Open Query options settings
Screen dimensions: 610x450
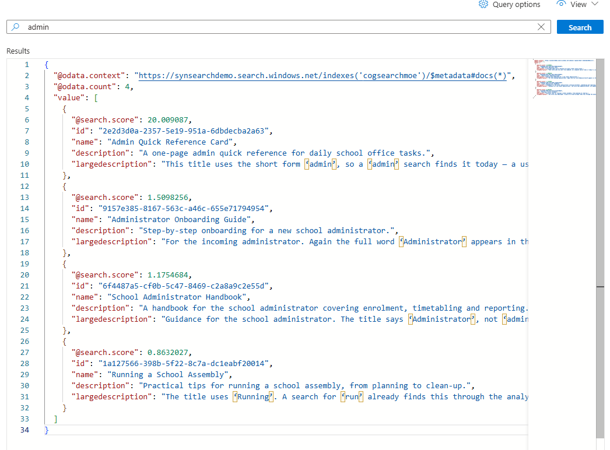(x=509, y=4)
